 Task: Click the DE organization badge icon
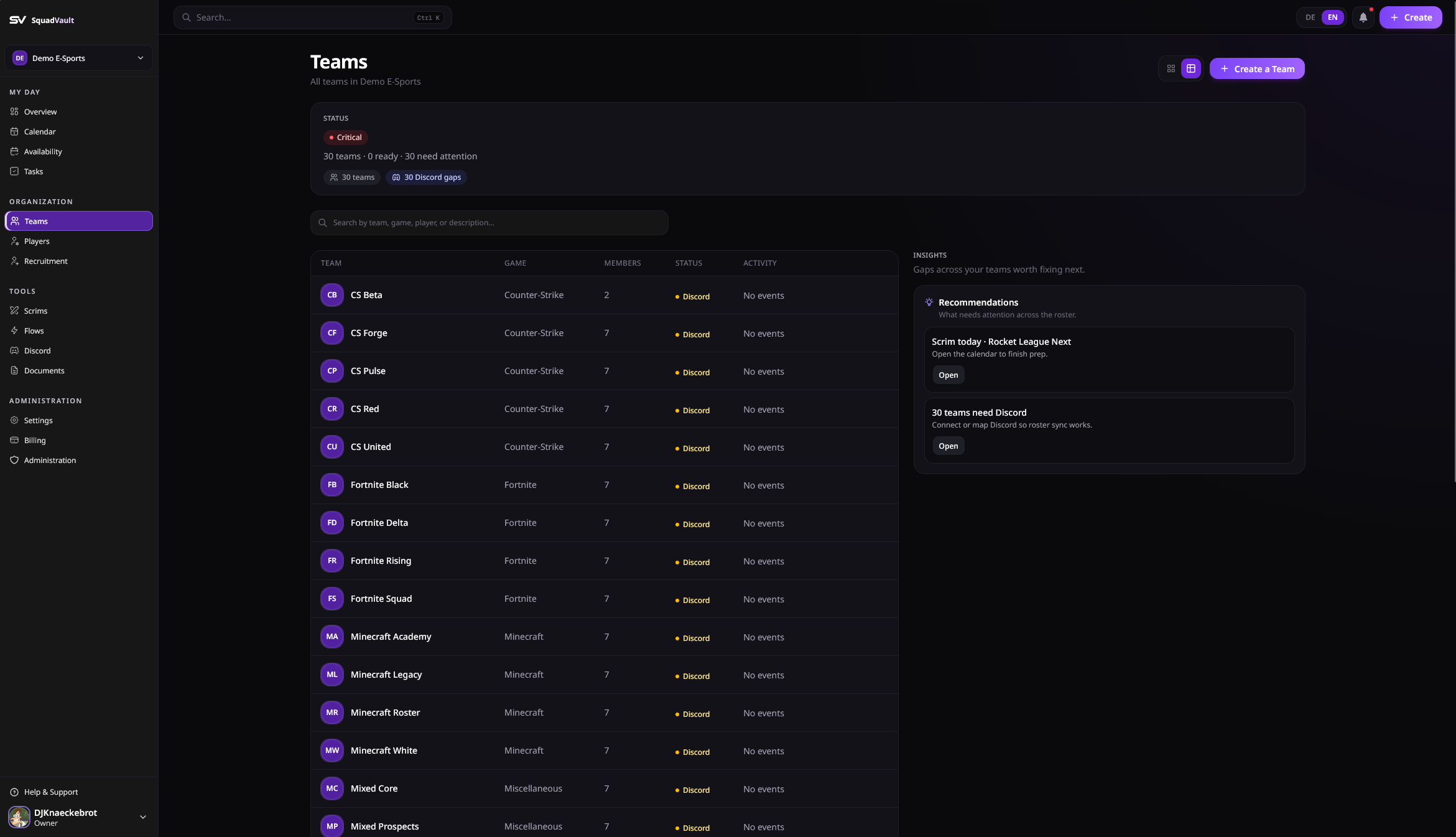[20, 58]
